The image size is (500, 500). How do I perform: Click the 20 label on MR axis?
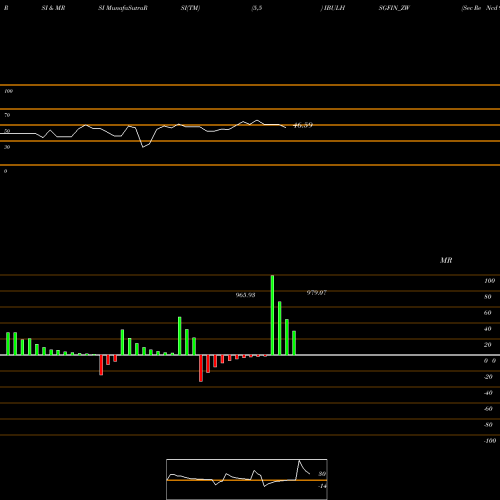click(488, 345)
